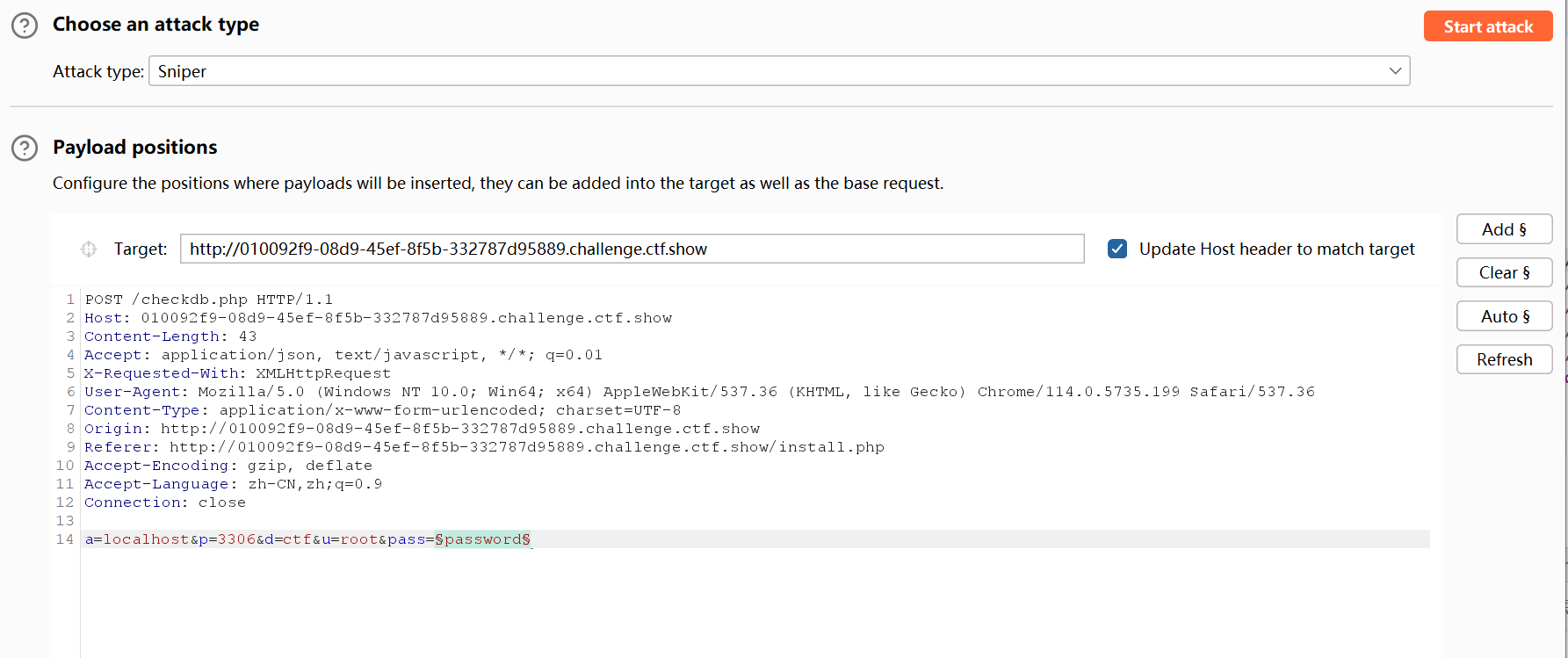Open help icon beside Payload positions
Viewport: 1568px width, 658px height.
pos(25,148)
